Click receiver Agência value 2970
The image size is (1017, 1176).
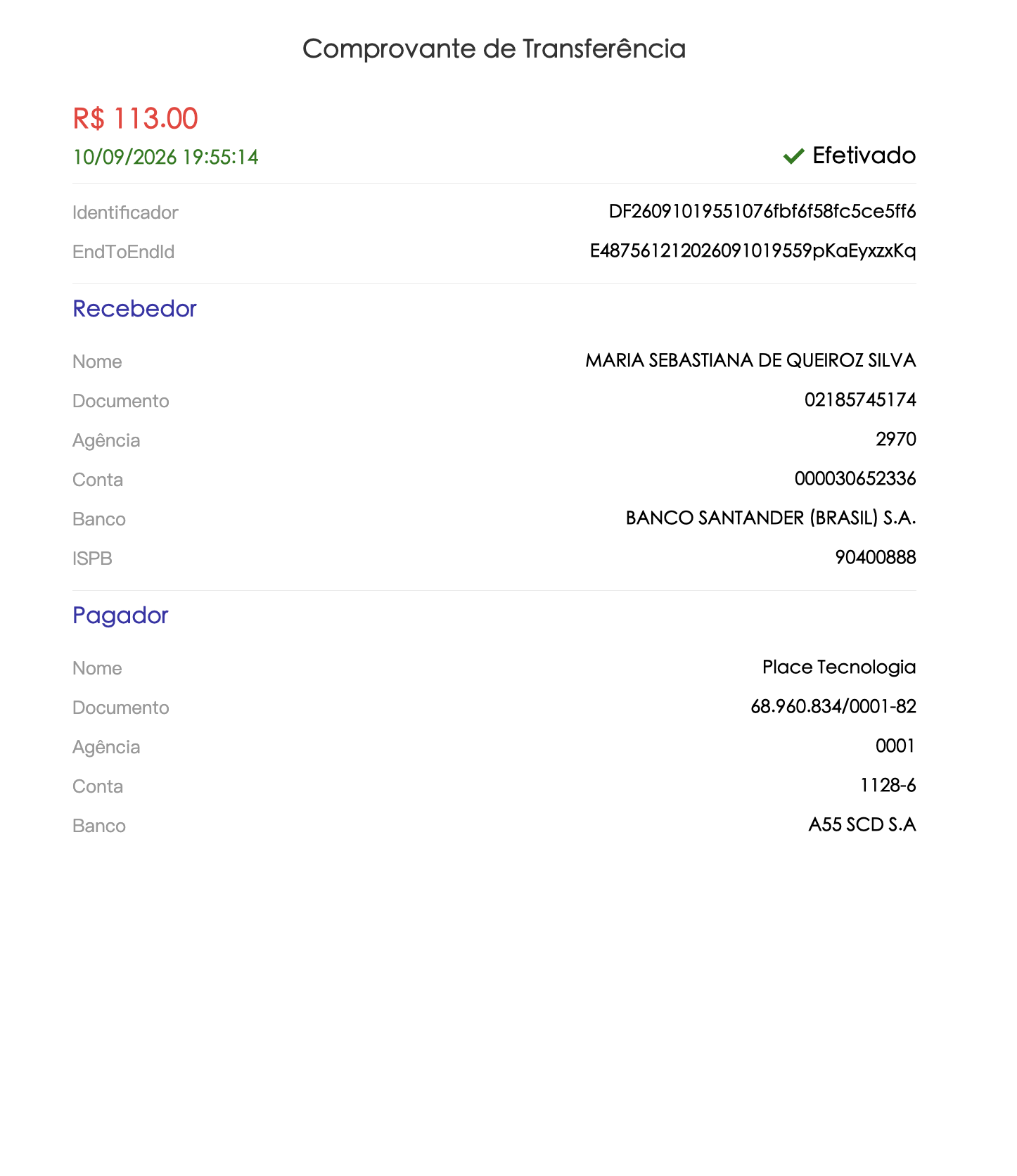896,440
